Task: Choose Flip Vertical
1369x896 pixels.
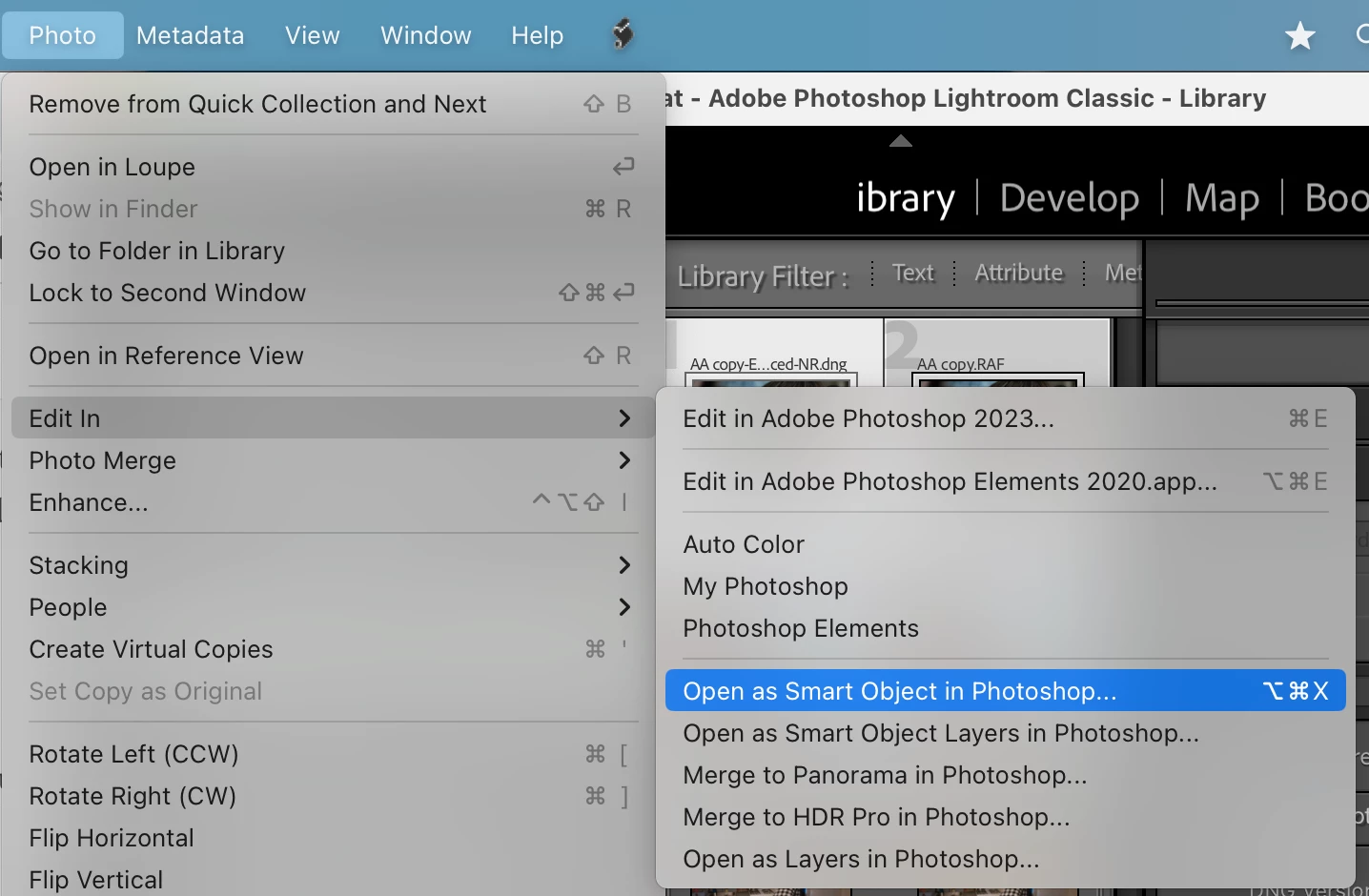Action: [x=333, y=880]
